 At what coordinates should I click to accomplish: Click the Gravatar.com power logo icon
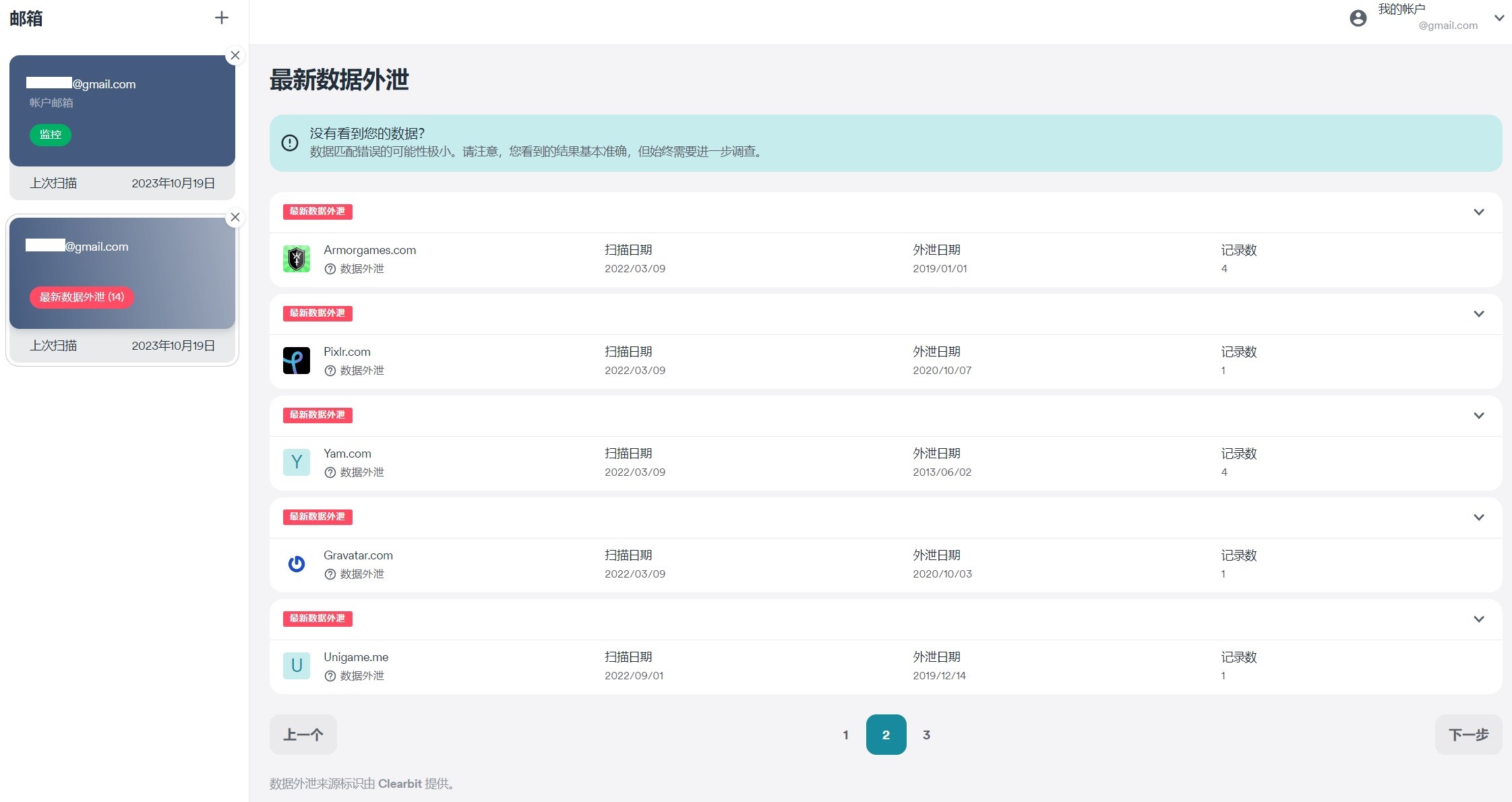(296, 564)
